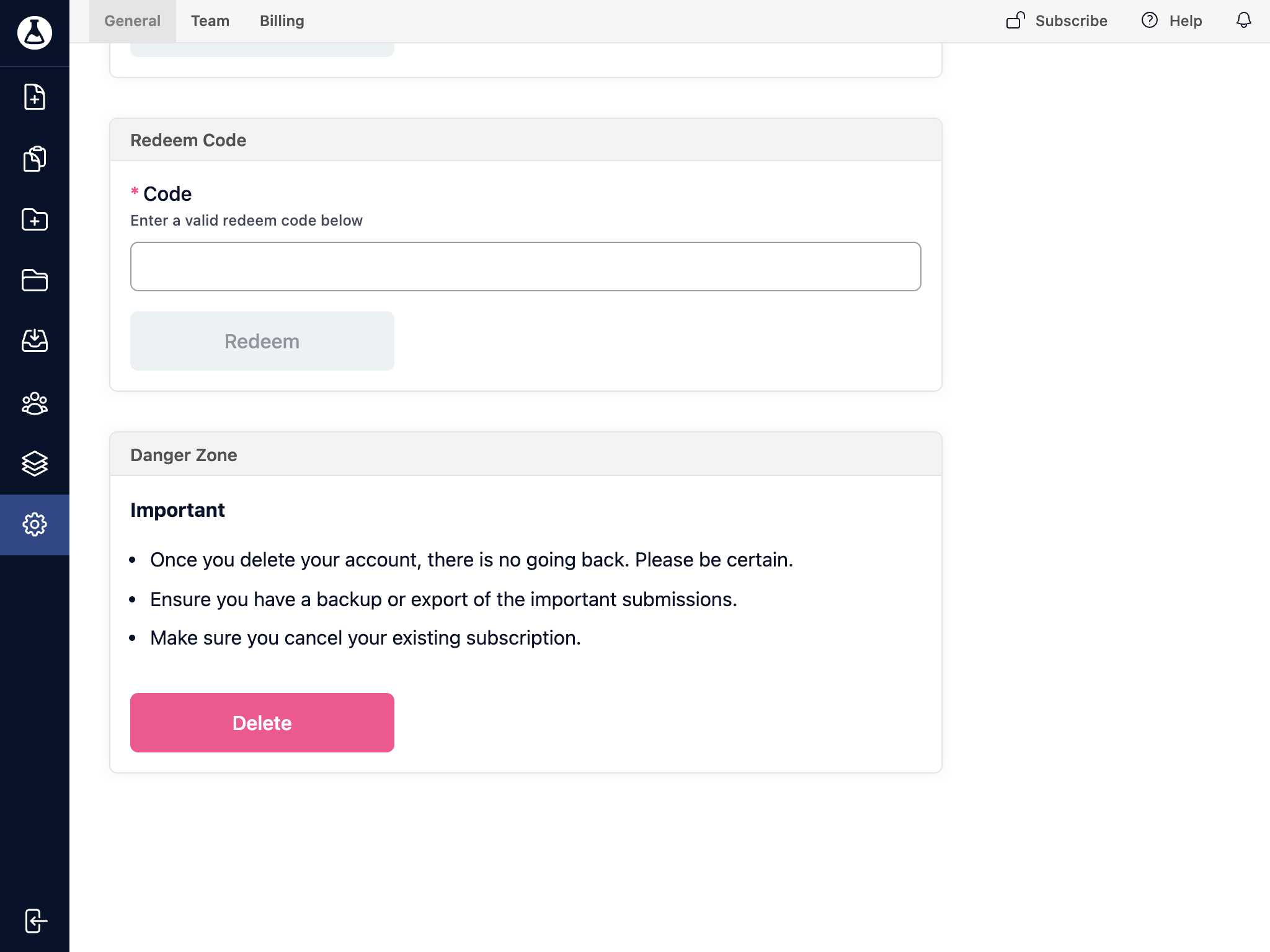Open the notifications bell icon
Image resolution: width=1270 pixels, height=952 pixels.
1244,20
